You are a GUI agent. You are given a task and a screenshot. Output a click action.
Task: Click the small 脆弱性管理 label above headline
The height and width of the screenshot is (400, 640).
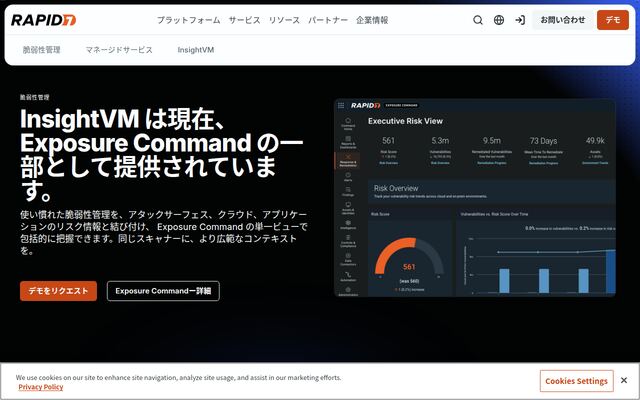point(35,97)
